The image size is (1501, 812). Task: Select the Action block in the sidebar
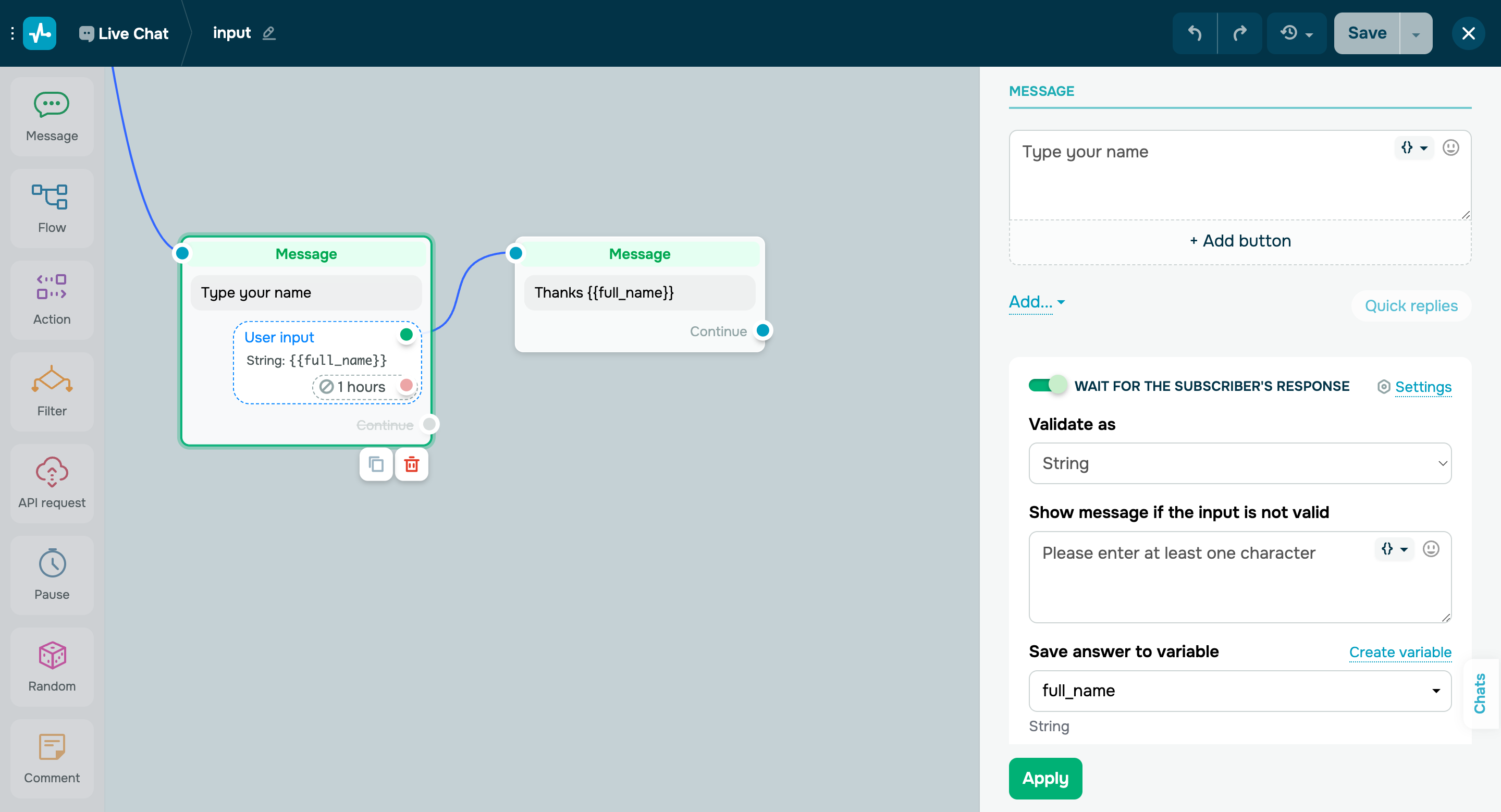[x=51, y=299]
